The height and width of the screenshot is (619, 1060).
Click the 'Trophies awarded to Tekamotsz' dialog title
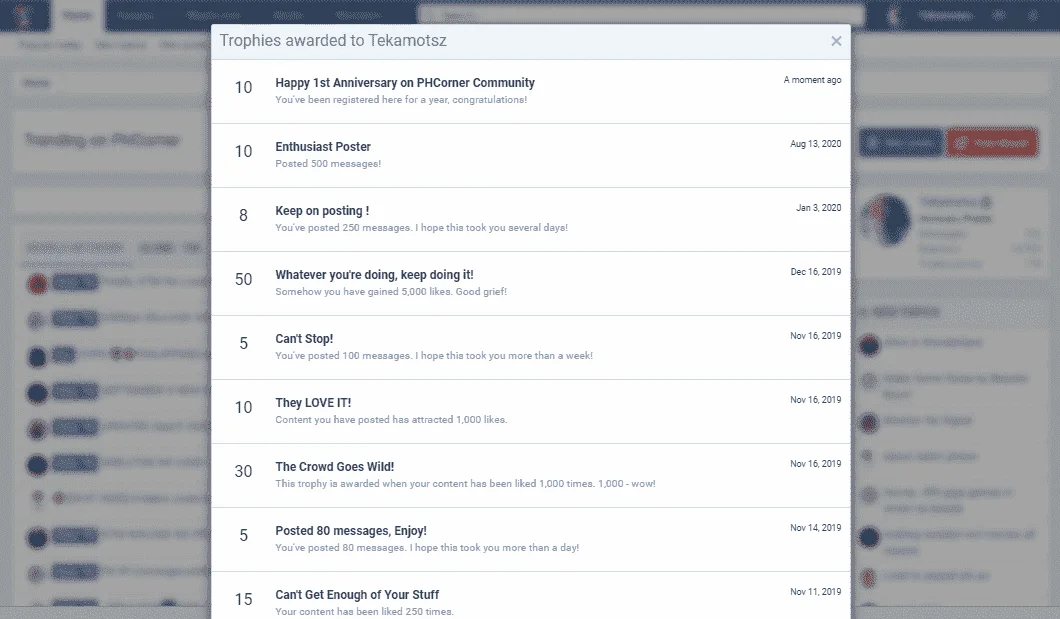[x=333, y=41]
